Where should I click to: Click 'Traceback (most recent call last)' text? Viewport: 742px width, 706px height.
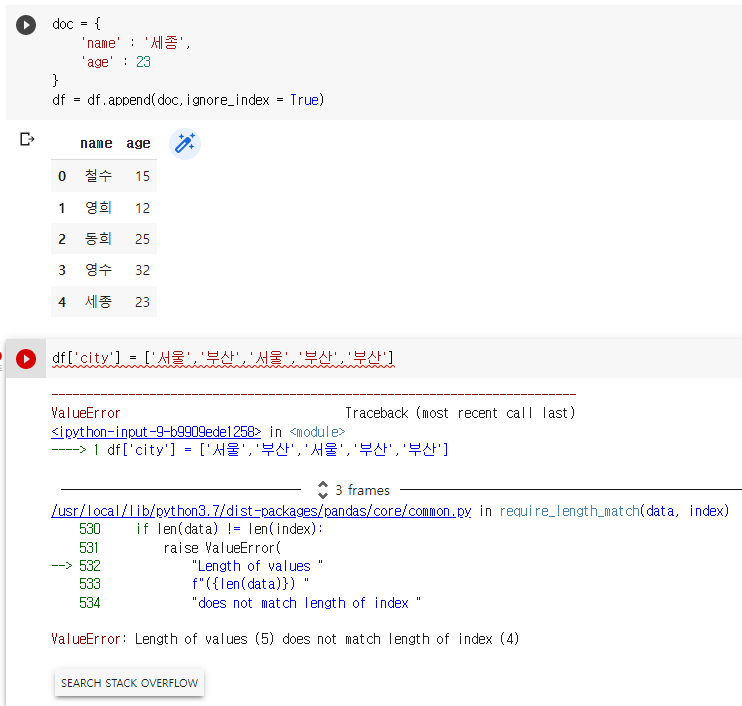(460, 413)
